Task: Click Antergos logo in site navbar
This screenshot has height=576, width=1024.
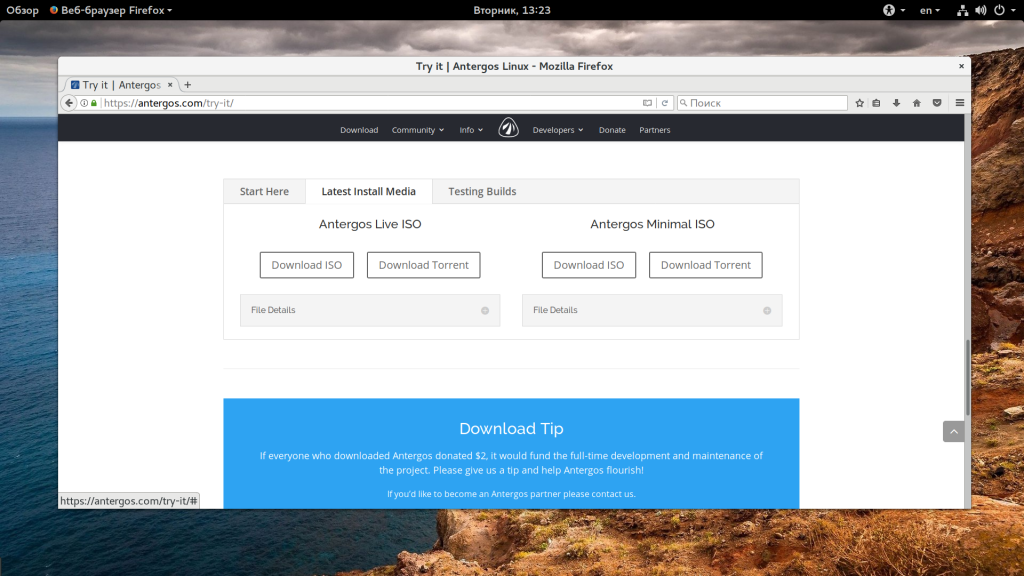Action: click(x=509, y=127)
